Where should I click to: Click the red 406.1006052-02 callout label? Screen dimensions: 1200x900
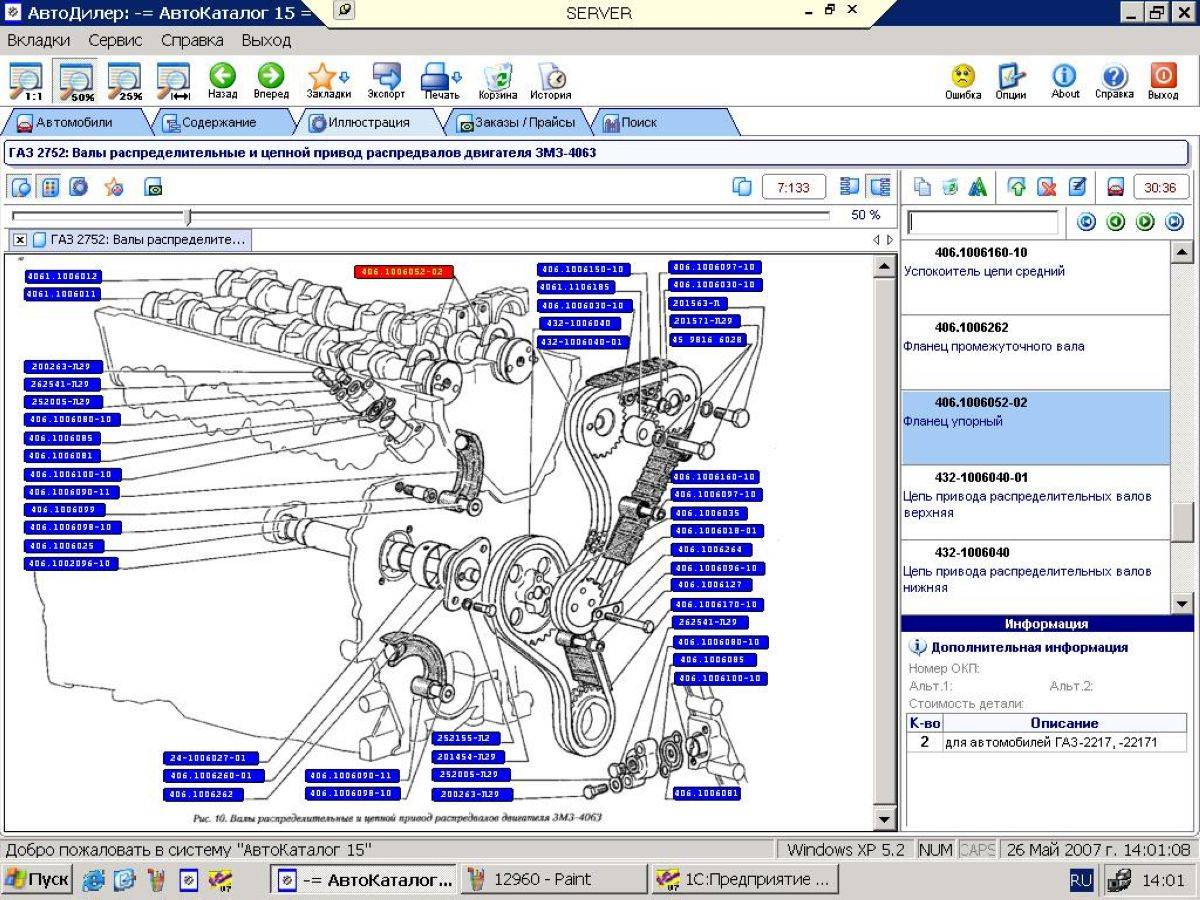[x=404, y=271]
